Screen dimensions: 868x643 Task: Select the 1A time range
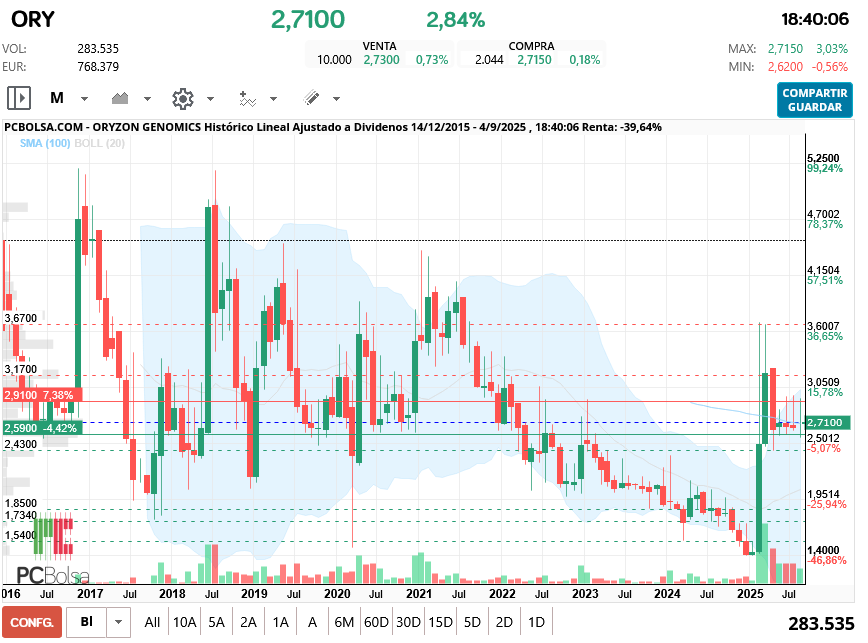click(x=281, y=623)
